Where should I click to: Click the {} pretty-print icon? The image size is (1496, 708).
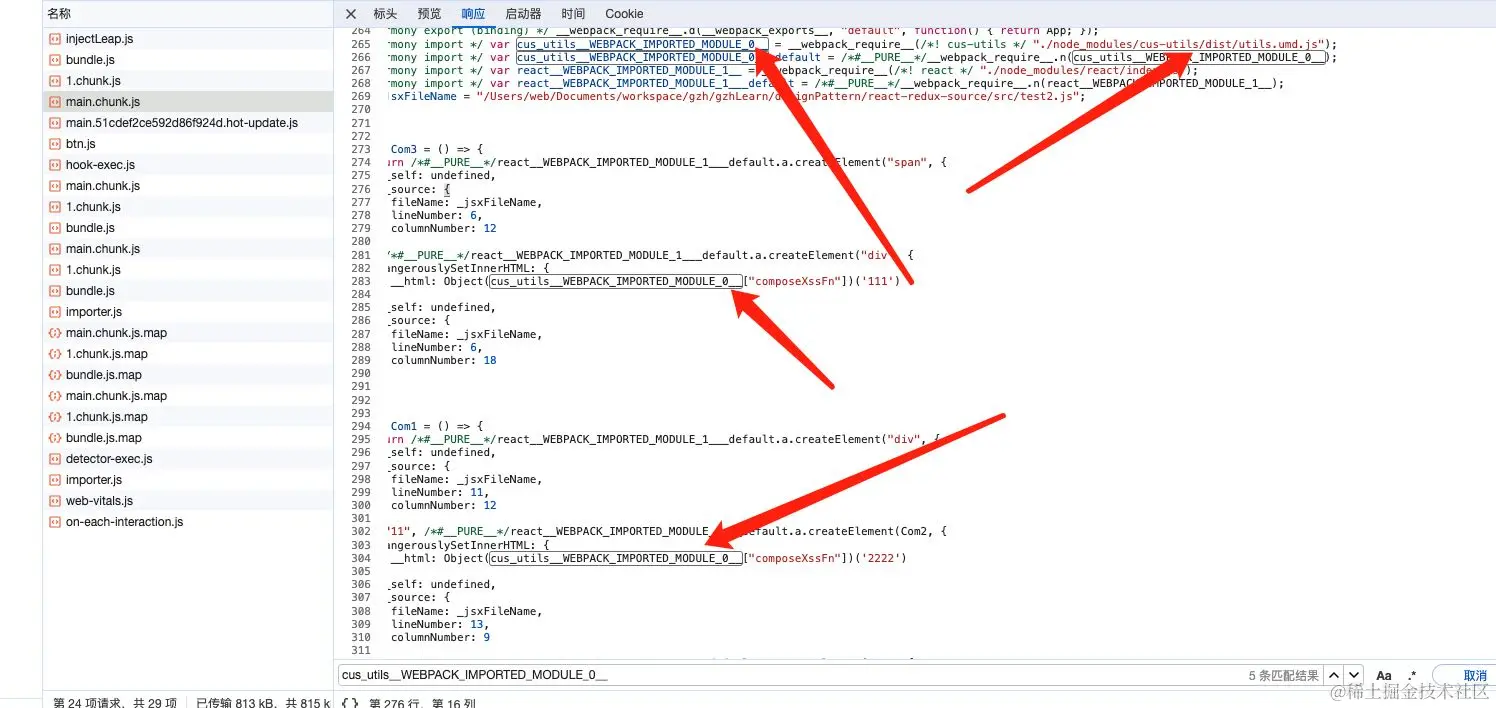(350, 703)
